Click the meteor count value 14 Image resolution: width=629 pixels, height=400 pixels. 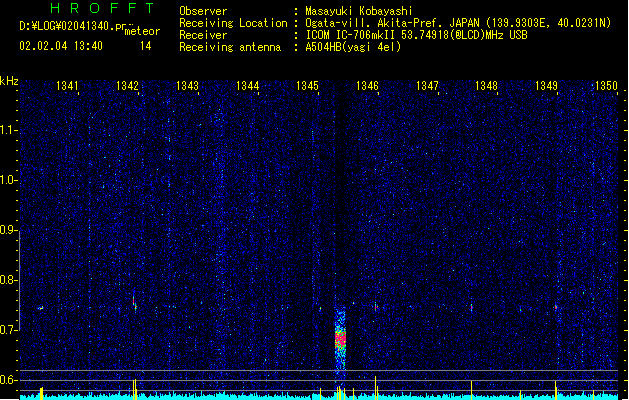[x=146, y=46]
